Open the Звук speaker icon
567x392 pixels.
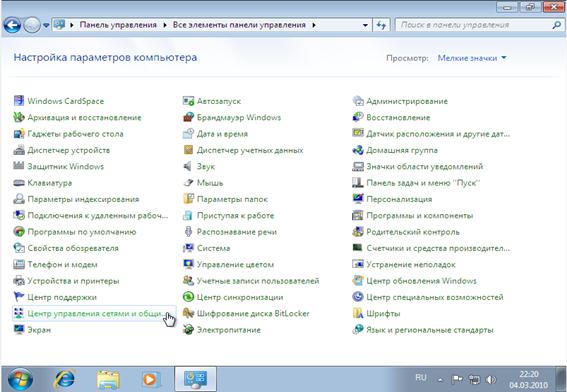tap(188, 166)
